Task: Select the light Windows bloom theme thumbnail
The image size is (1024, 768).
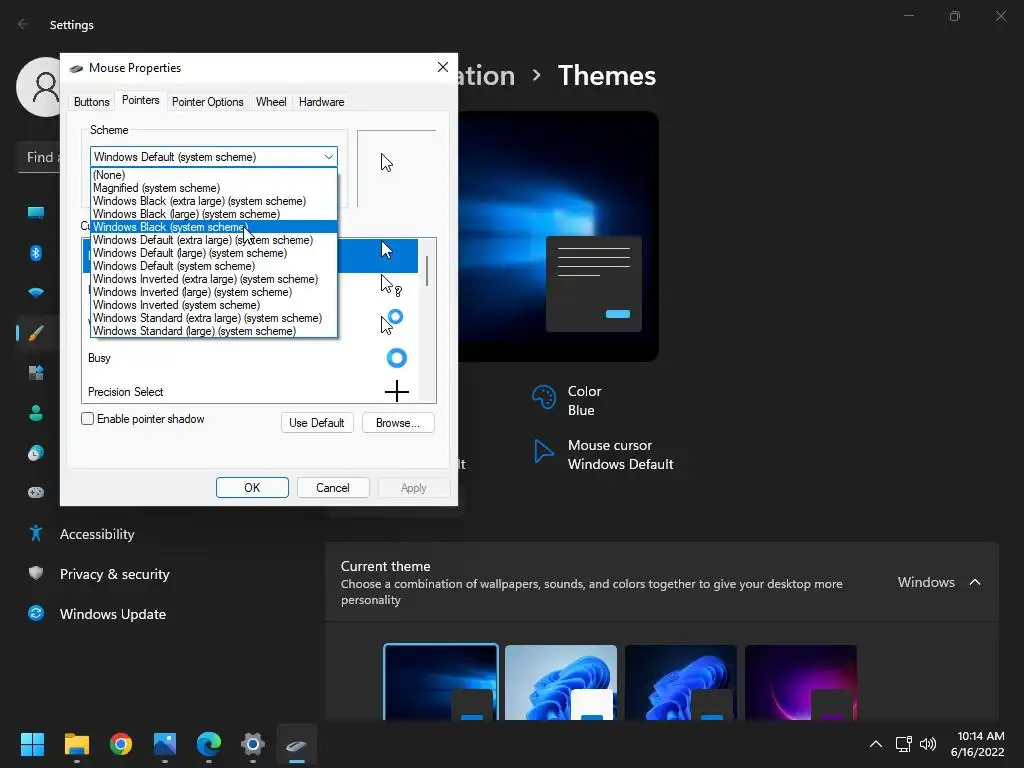Action: (x=561, y=682)
